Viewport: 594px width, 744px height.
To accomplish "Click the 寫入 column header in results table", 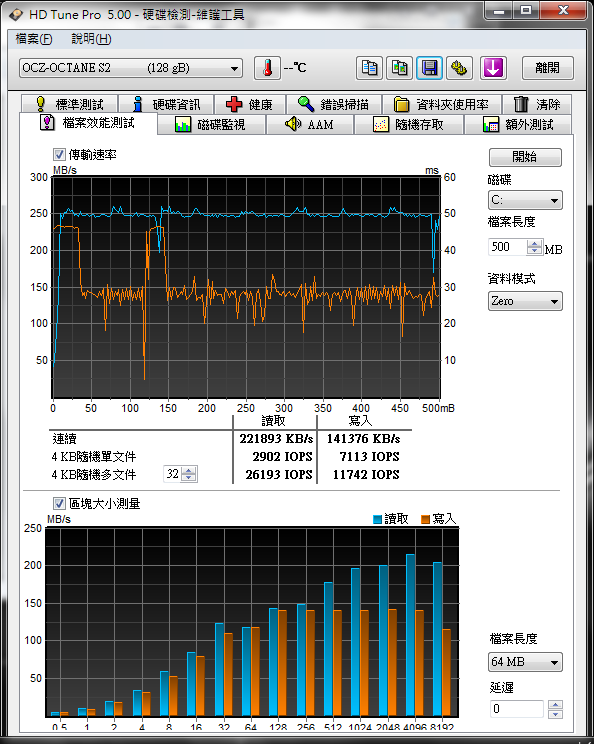I will pyautogui.click(x=360, y=420).
